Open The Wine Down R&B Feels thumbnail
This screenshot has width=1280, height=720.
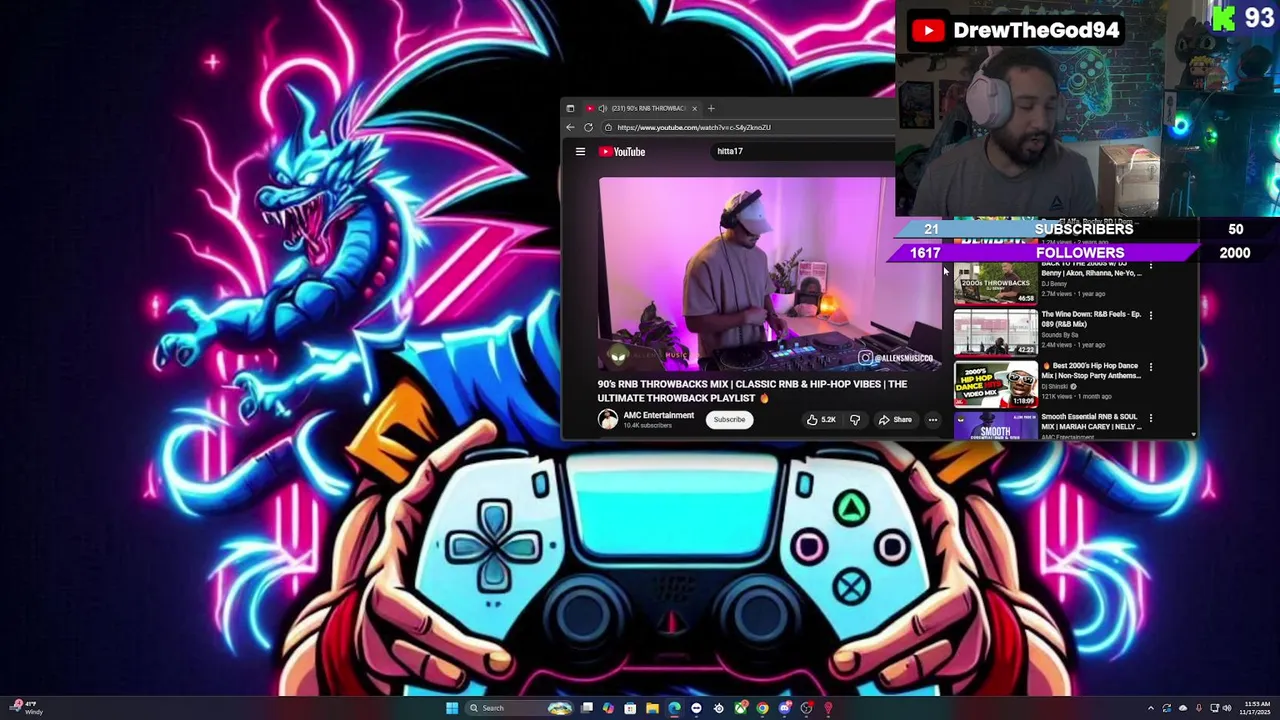(995, 333)
